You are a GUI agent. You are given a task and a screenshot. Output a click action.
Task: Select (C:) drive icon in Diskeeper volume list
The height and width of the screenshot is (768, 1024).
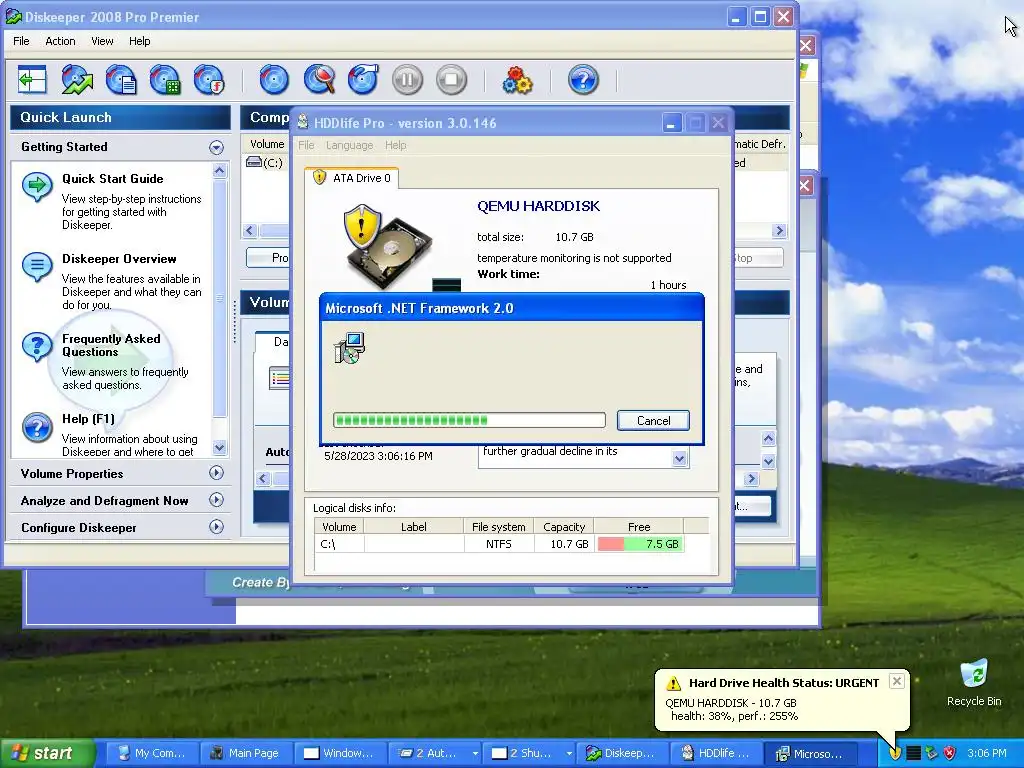point(253,162)
